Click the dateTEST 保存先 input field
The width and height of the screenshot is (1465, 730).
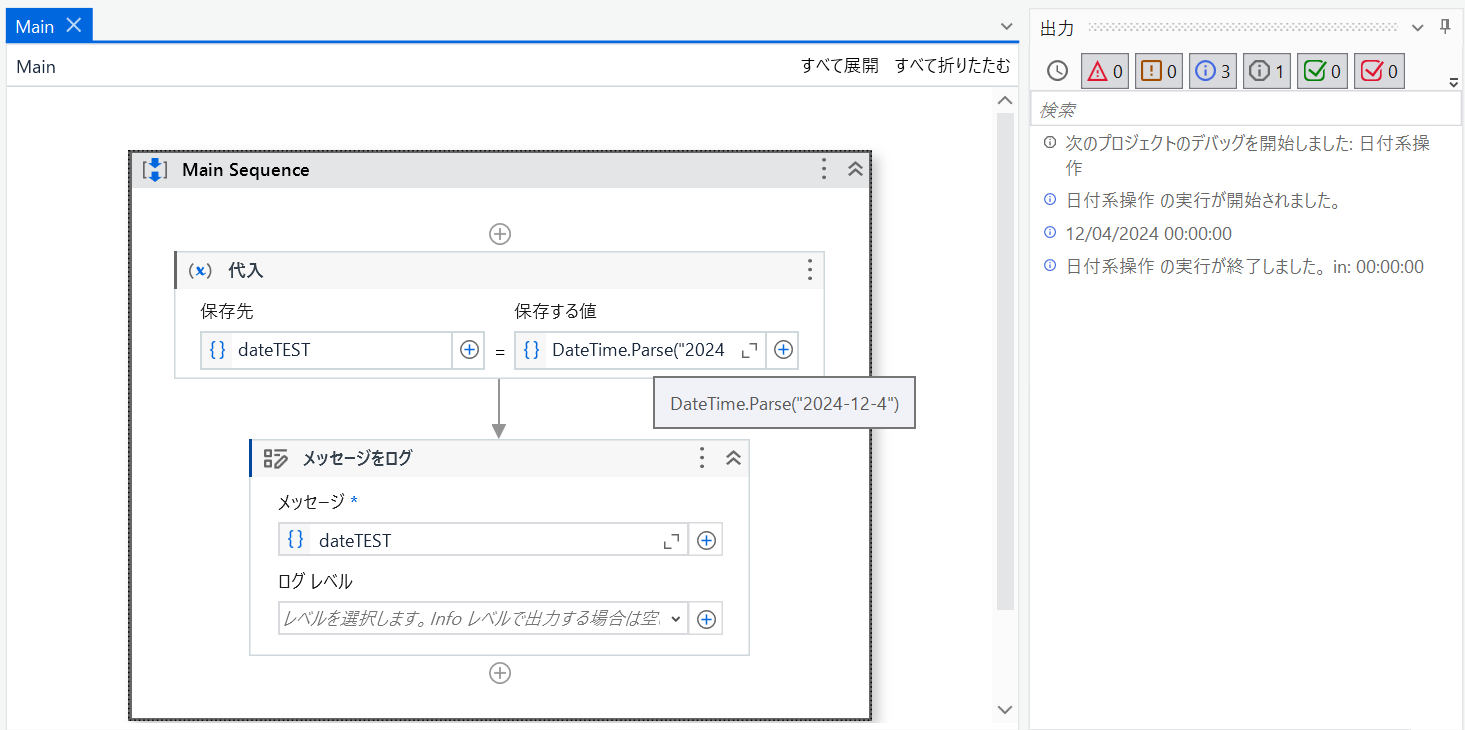click(327, 350)
